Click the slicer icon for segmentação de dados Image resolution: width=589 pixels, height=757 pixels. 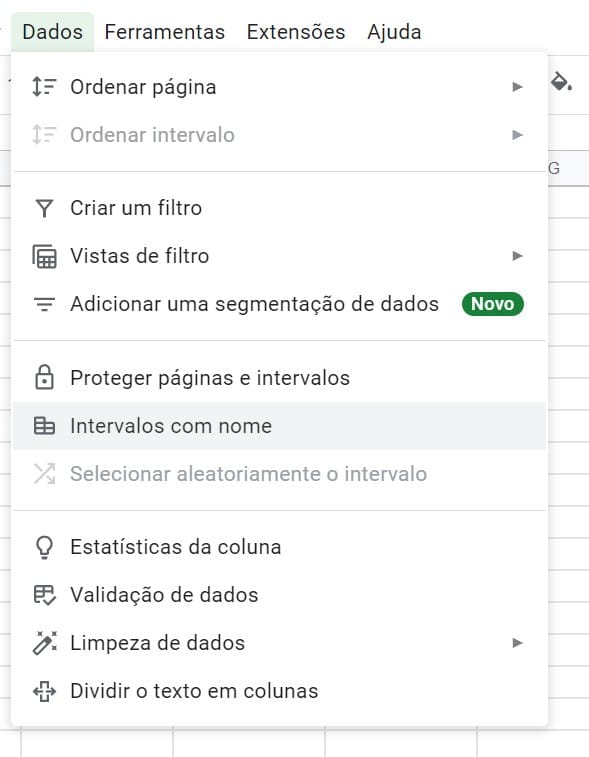44,304
